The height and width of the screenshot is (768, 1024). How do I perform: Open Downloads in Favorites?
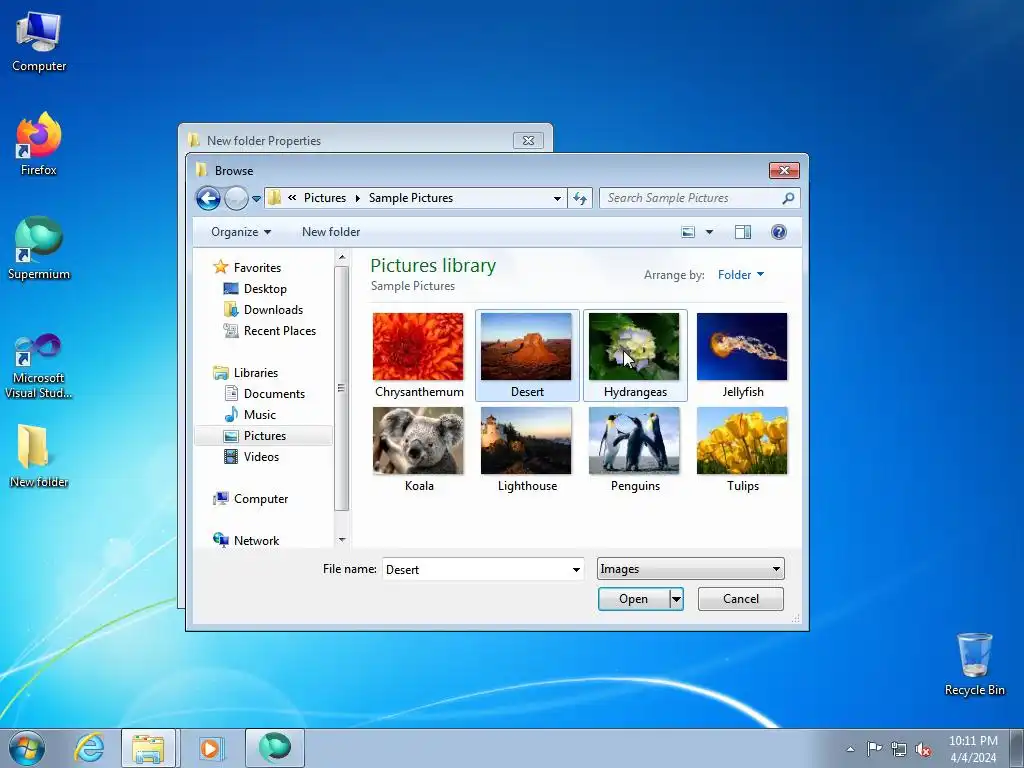(x=273, y=310)
